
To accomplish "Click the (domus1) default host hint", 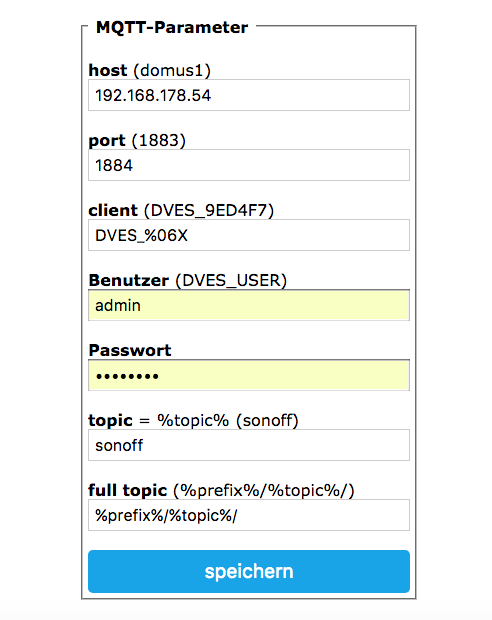I will point(172,70).
